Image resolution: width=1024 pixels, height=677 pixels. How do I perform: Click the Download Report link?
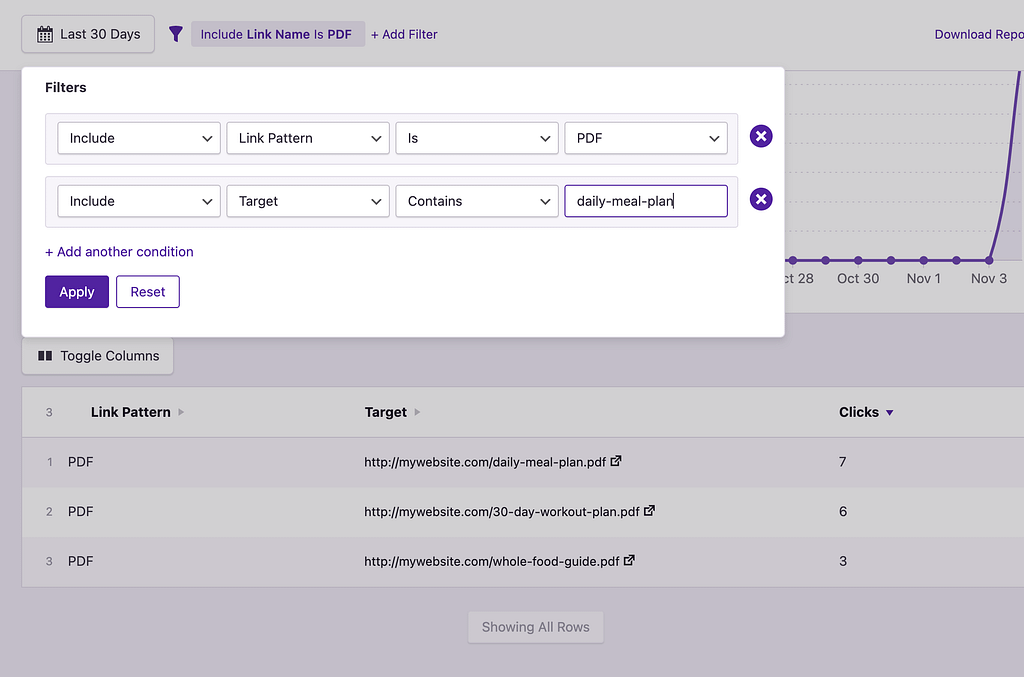978,34
